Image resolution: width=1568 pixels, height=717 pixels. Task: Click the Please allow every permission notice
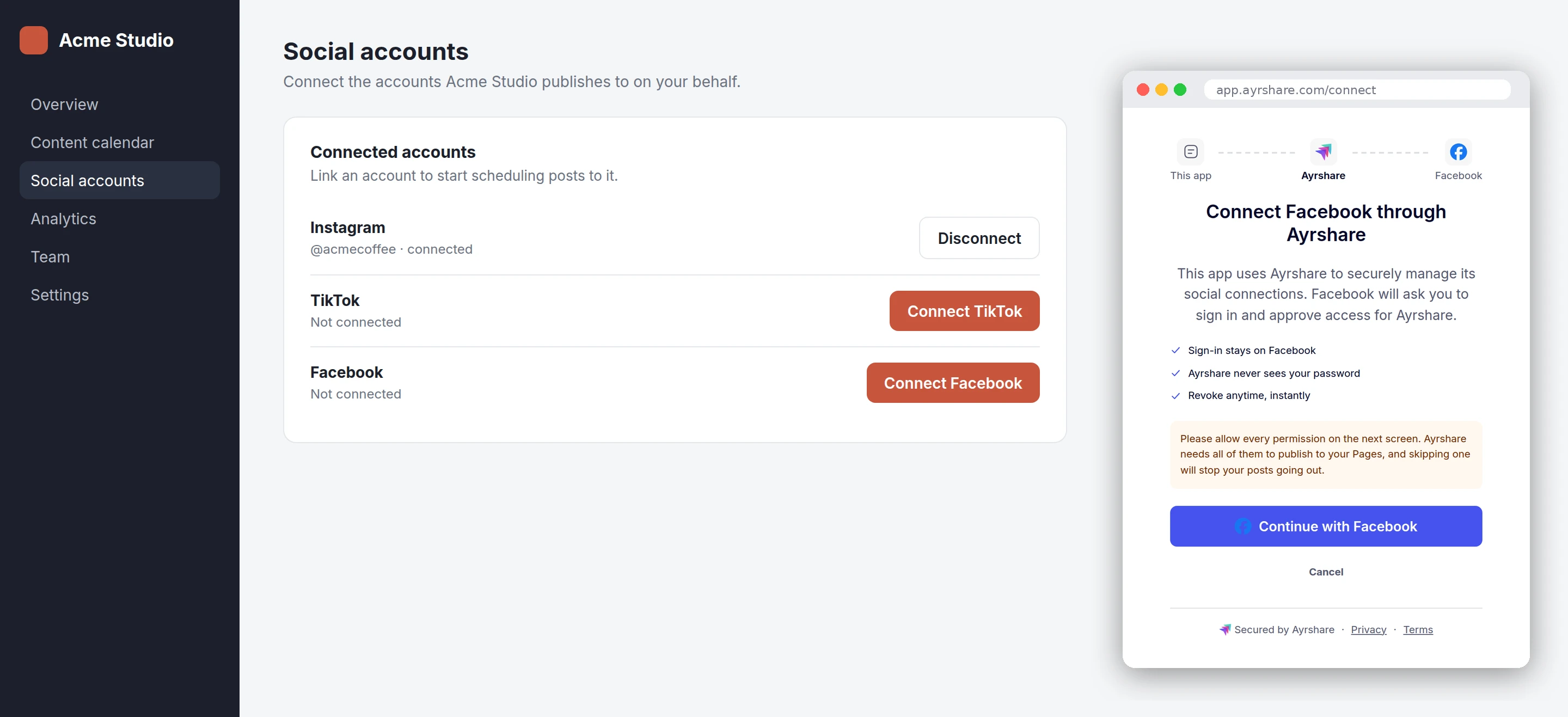pos(1326,454)
